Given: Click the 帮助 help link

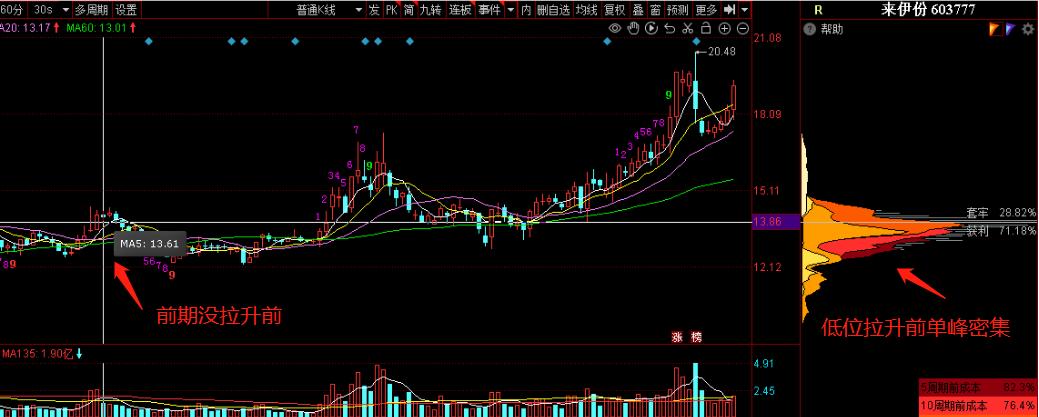Looking at the screenshot, I should click(831, 29).
